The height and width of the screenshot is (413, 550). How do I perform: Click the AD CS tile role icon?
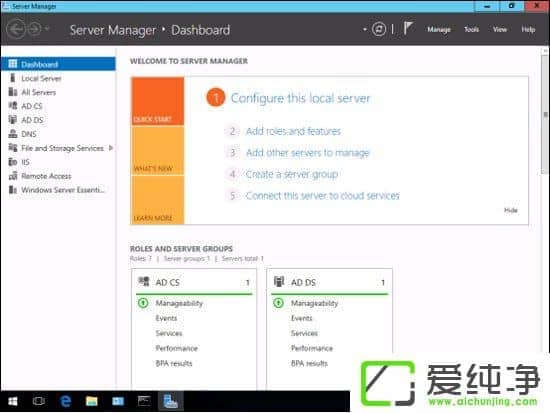143,281
